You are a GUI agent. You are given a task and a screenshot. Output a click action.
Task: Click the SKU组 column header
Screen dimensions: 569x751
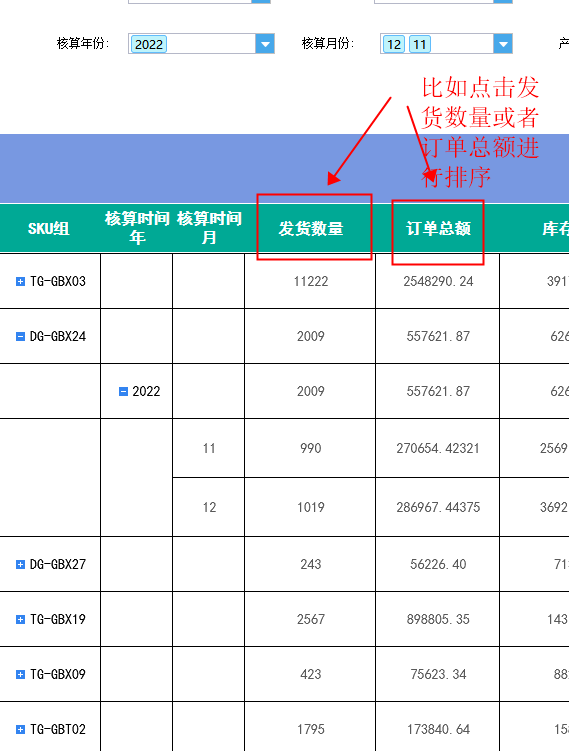tap(49, 228)
